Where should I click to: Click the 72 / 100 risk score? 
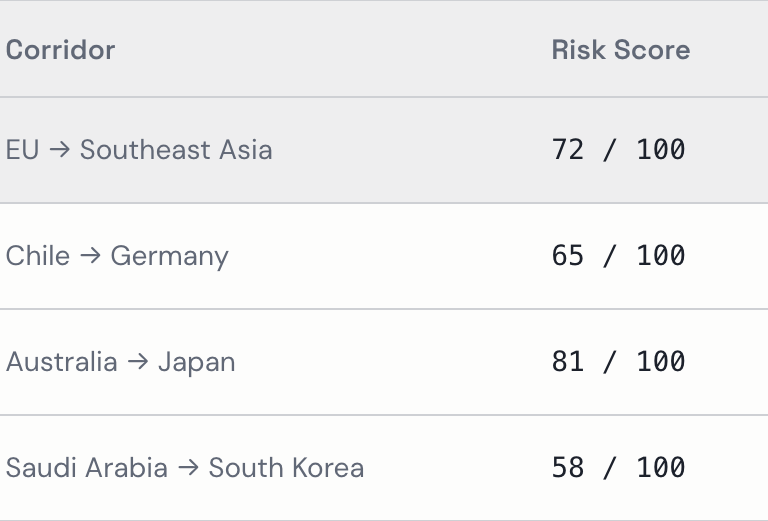pos(618,150)
